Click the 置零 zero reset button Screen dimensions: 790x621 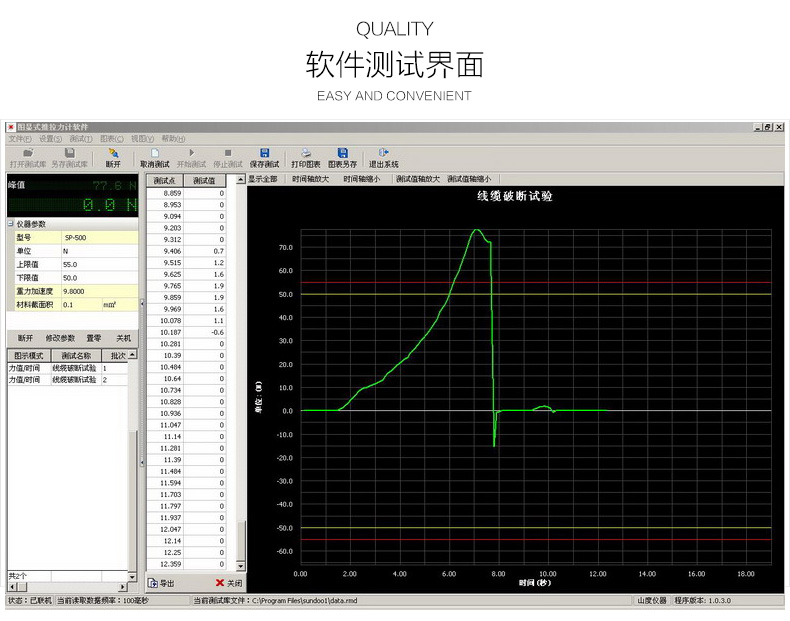pyautogui.click(x=93, y=338)
